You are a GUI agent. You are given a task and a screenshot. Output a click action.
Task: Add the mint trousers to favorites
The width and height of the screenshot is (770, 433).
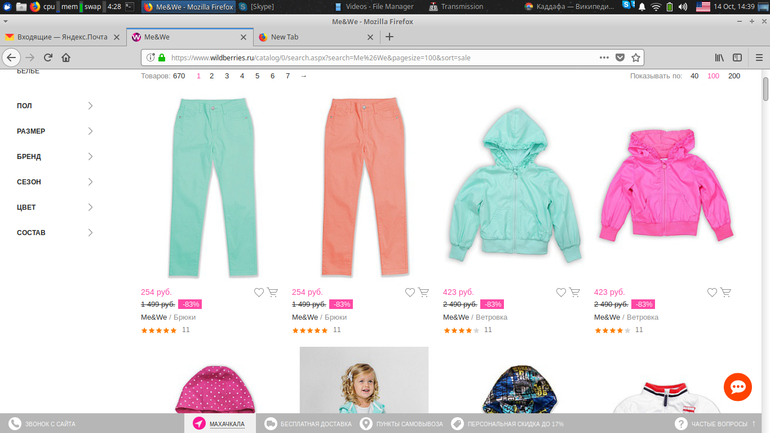[259, 293]
